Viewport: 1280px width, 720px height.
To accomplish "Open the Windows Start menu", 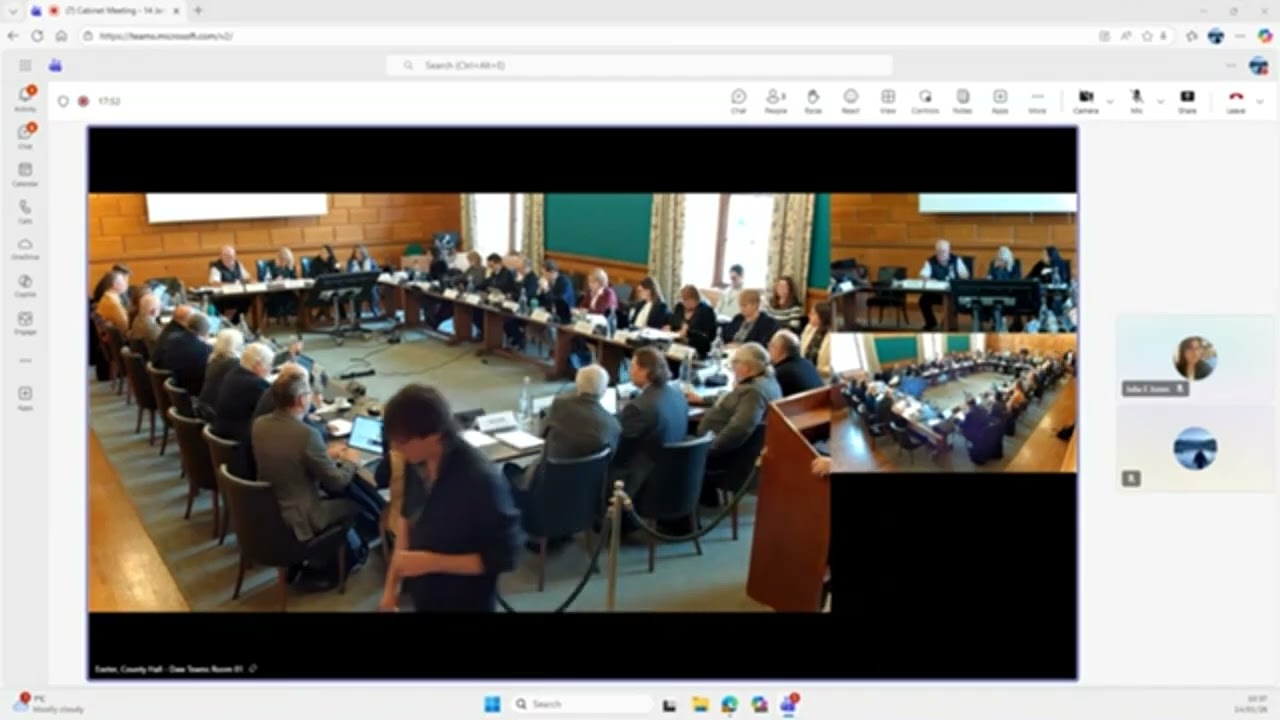I will (x=492, y=704).
